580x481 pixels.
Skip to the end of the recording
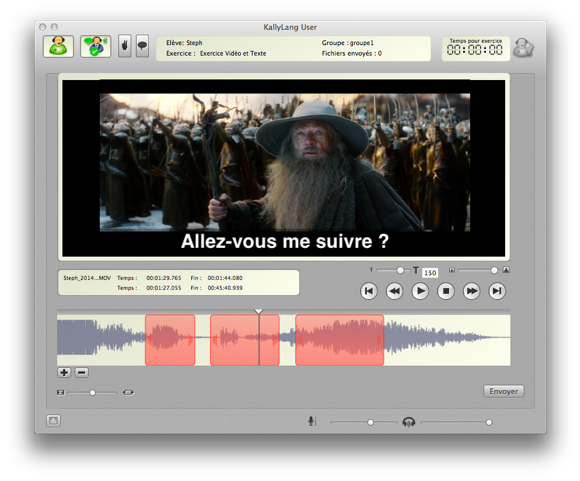click(x=497, y=291)
